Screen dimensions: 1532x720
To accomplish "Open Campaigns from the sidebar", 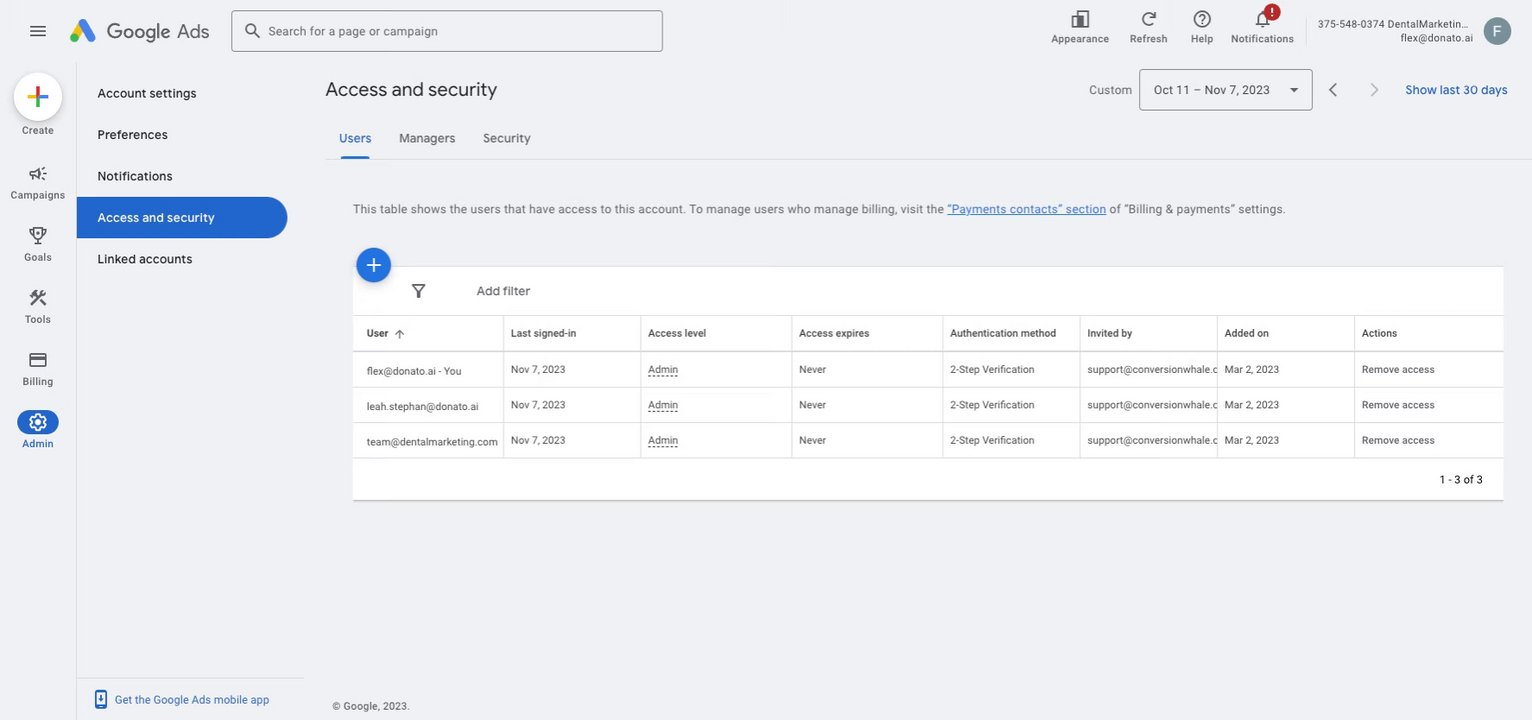I will [x=38, y=174].
